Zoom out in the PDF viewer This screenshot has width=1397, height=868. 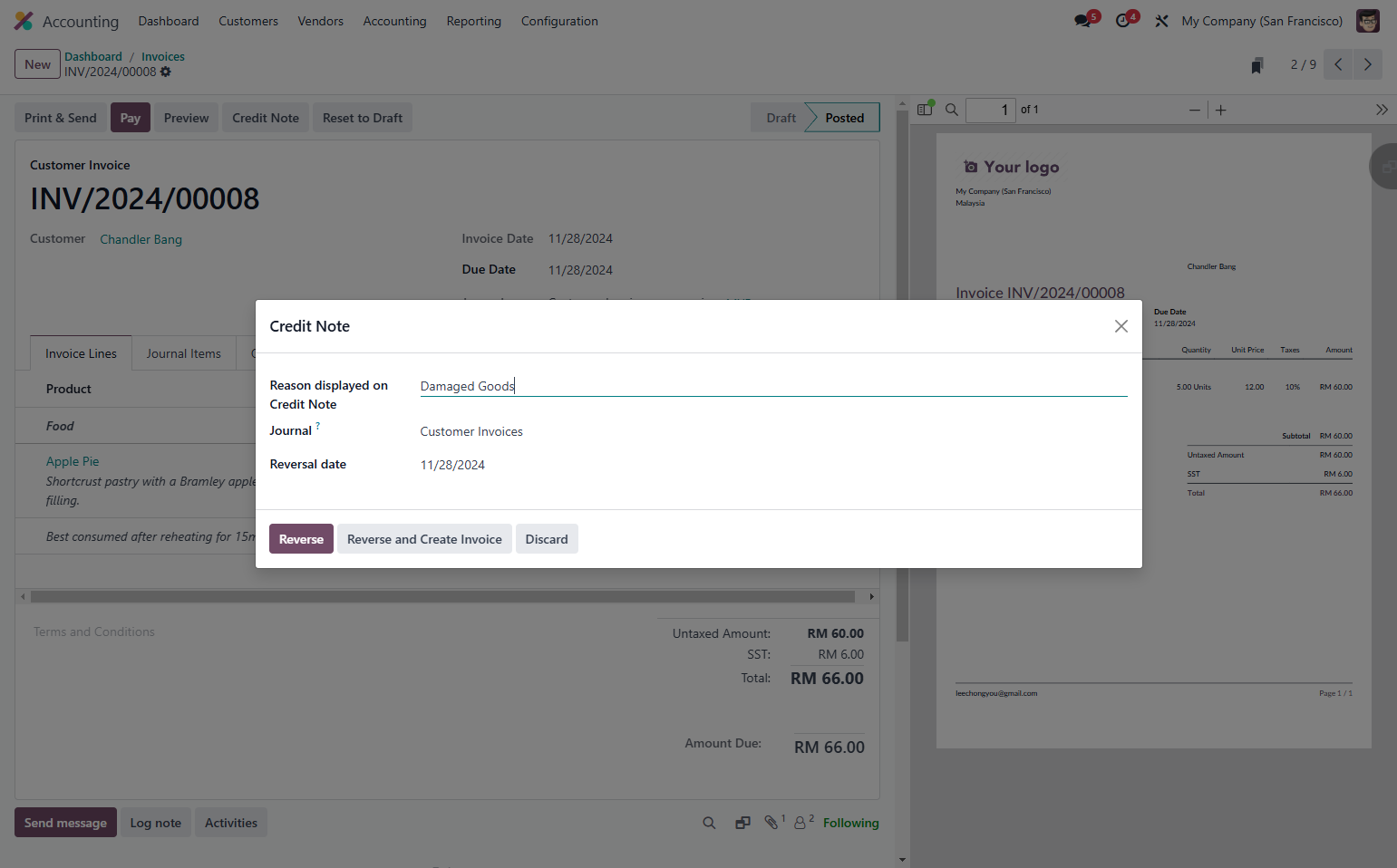[1195, 110]
